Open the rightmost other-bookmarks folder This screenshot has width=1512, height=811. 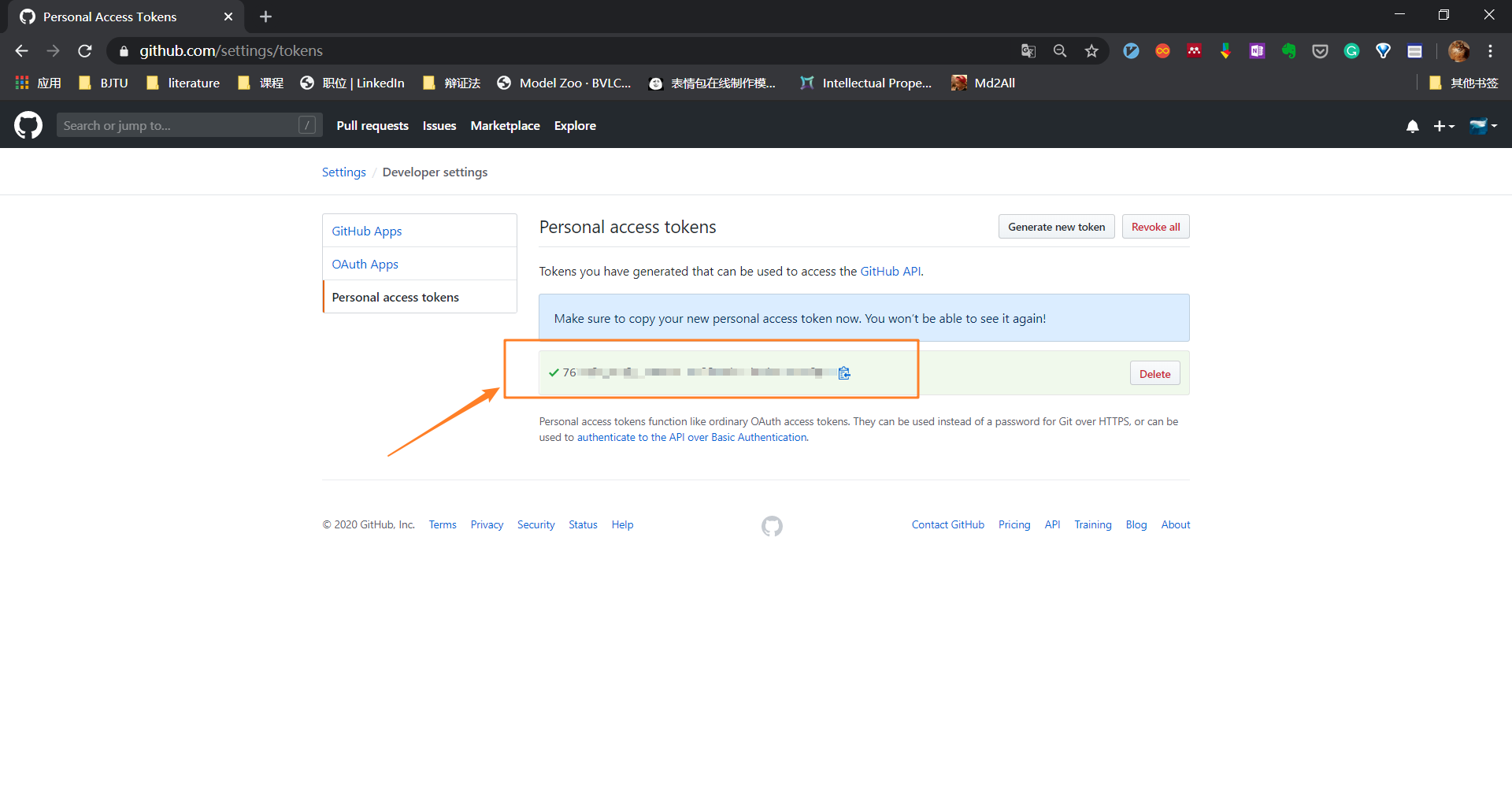(x=1463, y=83)
